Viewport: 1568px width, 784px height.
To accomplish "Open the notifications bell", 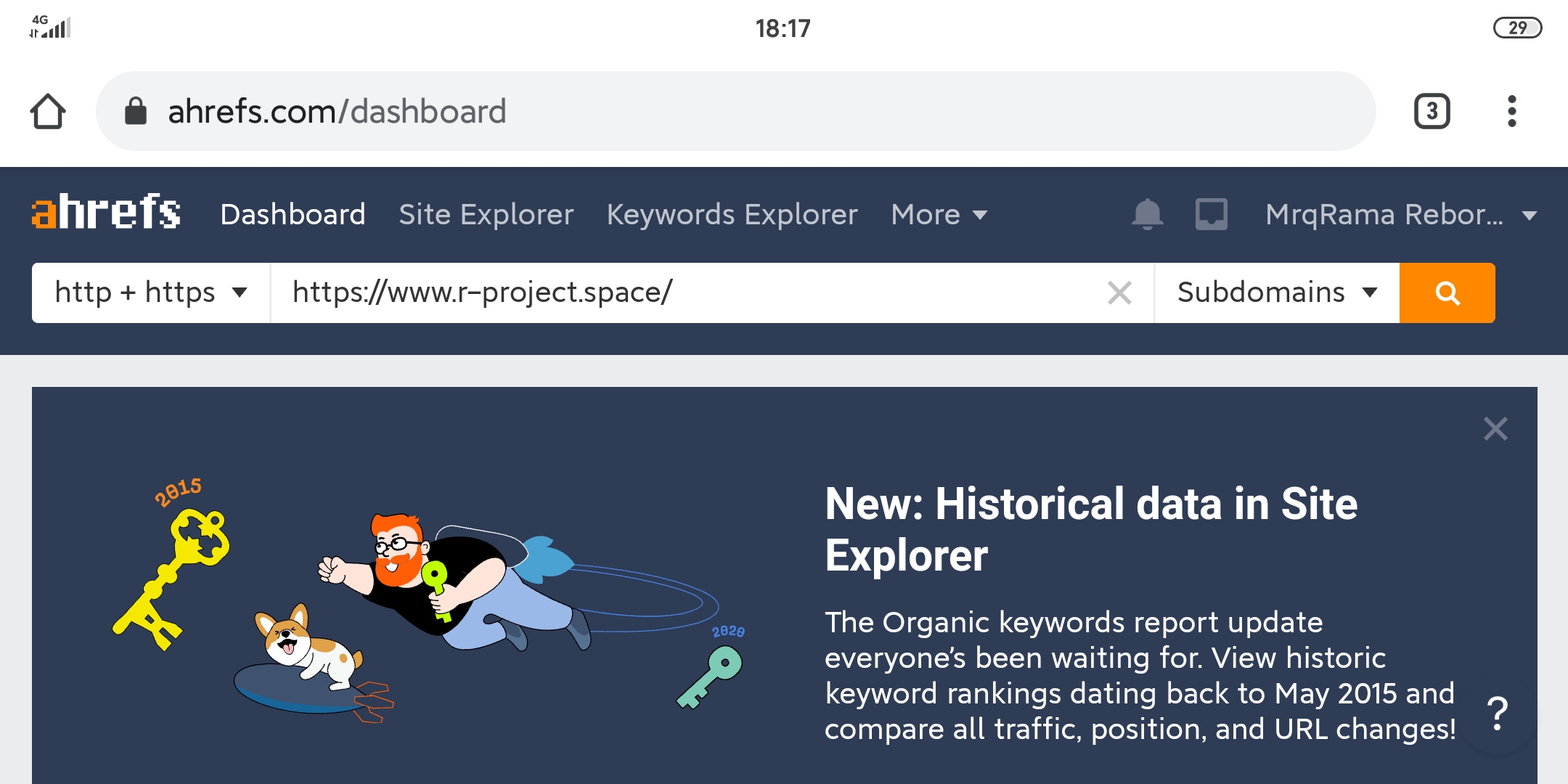I will click(1147, 214).
